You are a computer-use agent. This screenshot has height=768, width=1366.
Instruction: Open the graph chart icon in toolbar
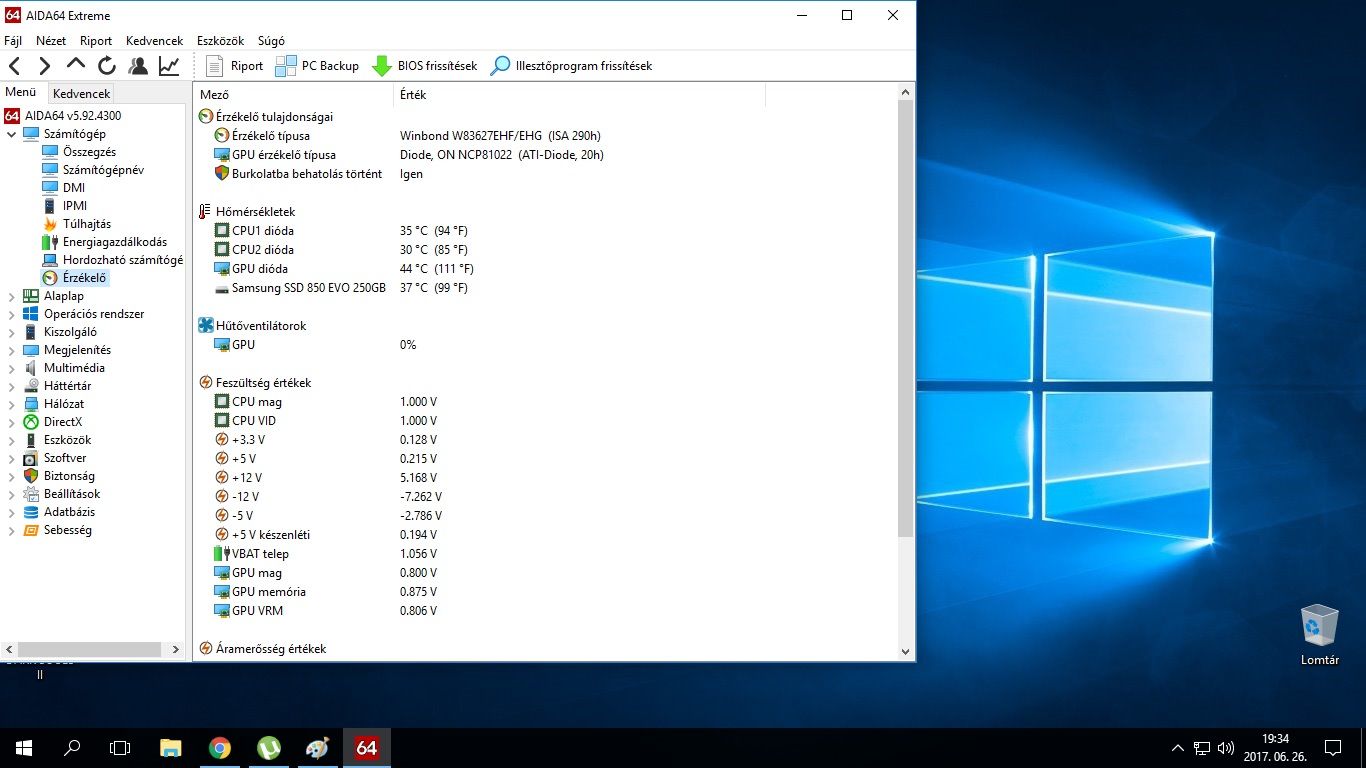coord(169,66)
